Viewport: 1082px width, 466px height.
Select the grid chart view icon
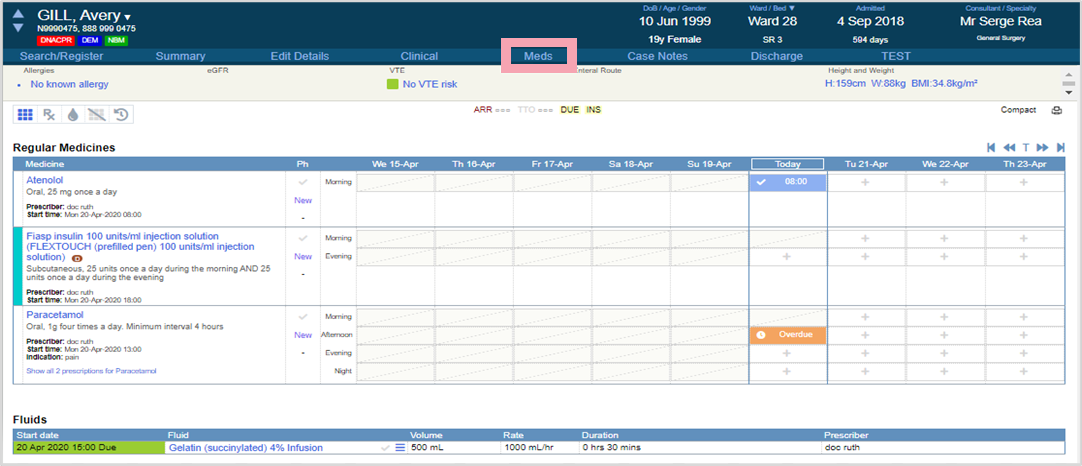tap(25, 115)
